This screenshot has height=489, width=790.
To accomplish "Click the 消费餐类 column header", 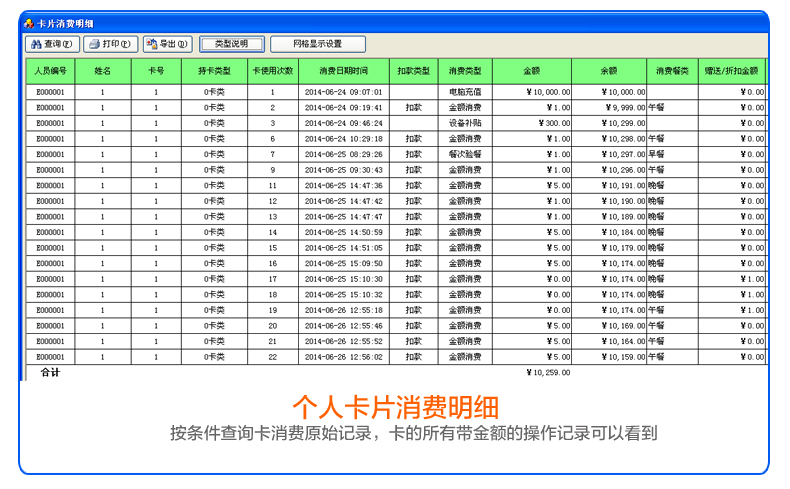I will [672, 71].
